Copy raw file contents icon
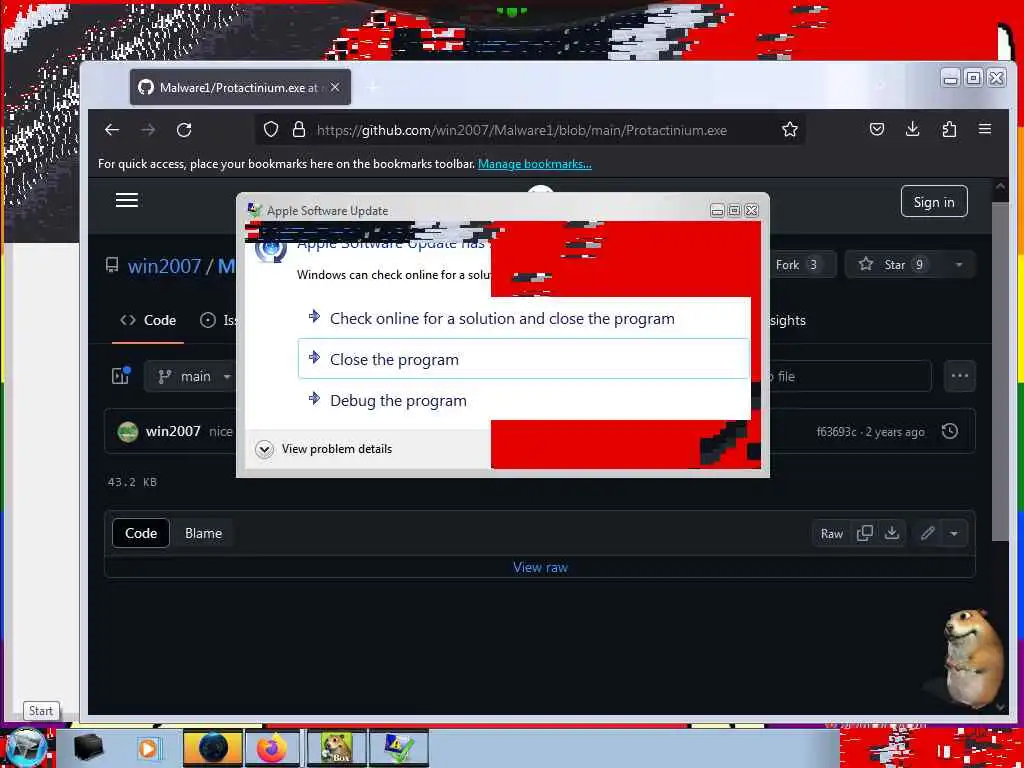 pos(864,533)
